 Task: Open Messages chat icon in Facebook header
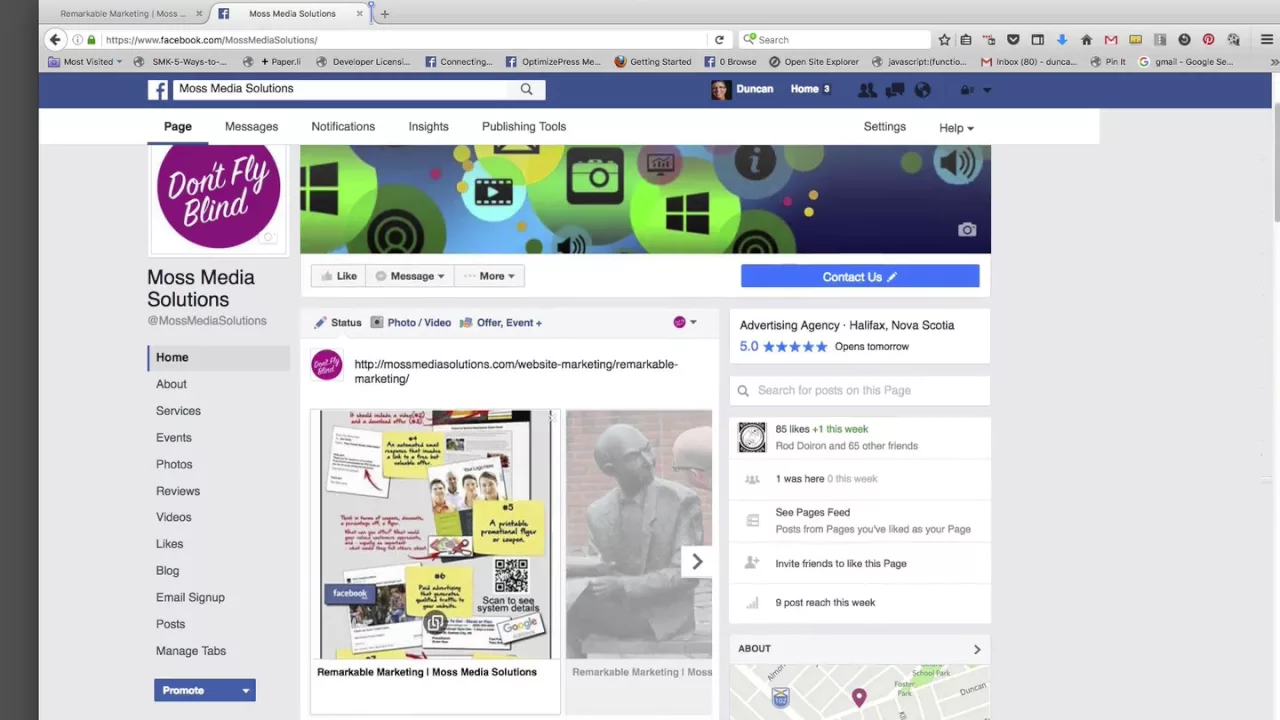point(895,90)
